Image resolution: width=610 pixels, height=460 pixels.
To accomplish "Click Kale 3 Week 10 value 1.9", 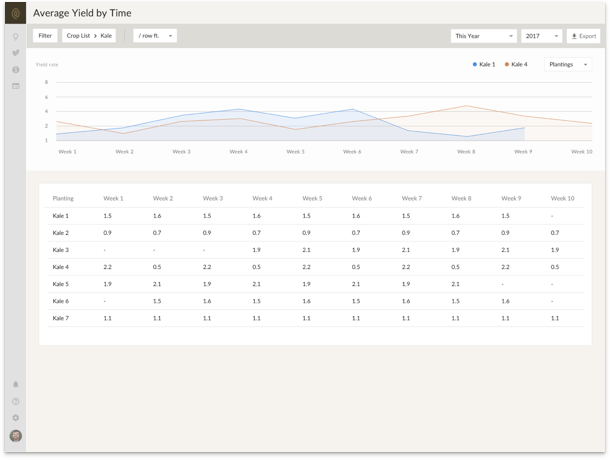I will [x=555, y=250].
